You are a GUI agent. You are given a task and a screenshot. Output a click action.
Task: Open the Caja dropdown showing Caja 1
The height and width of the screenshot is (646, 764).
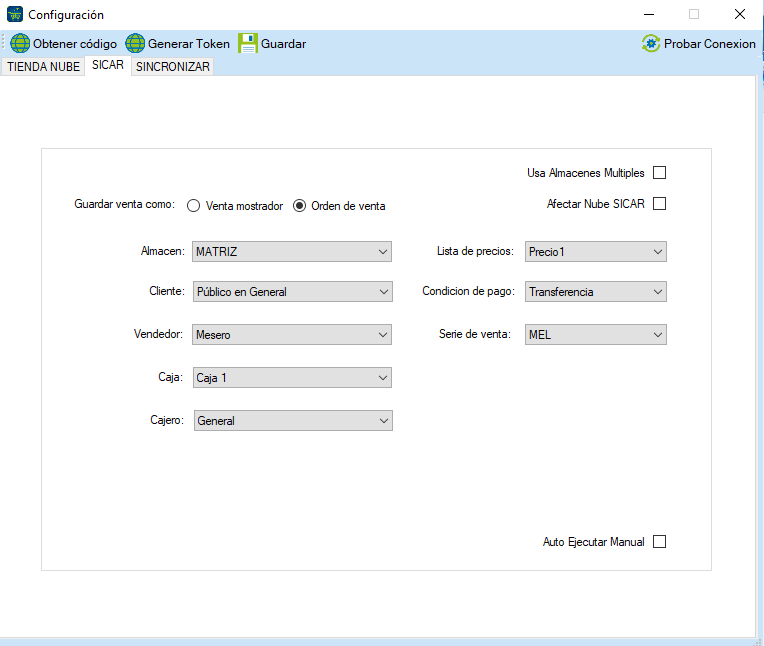point(292,377)
